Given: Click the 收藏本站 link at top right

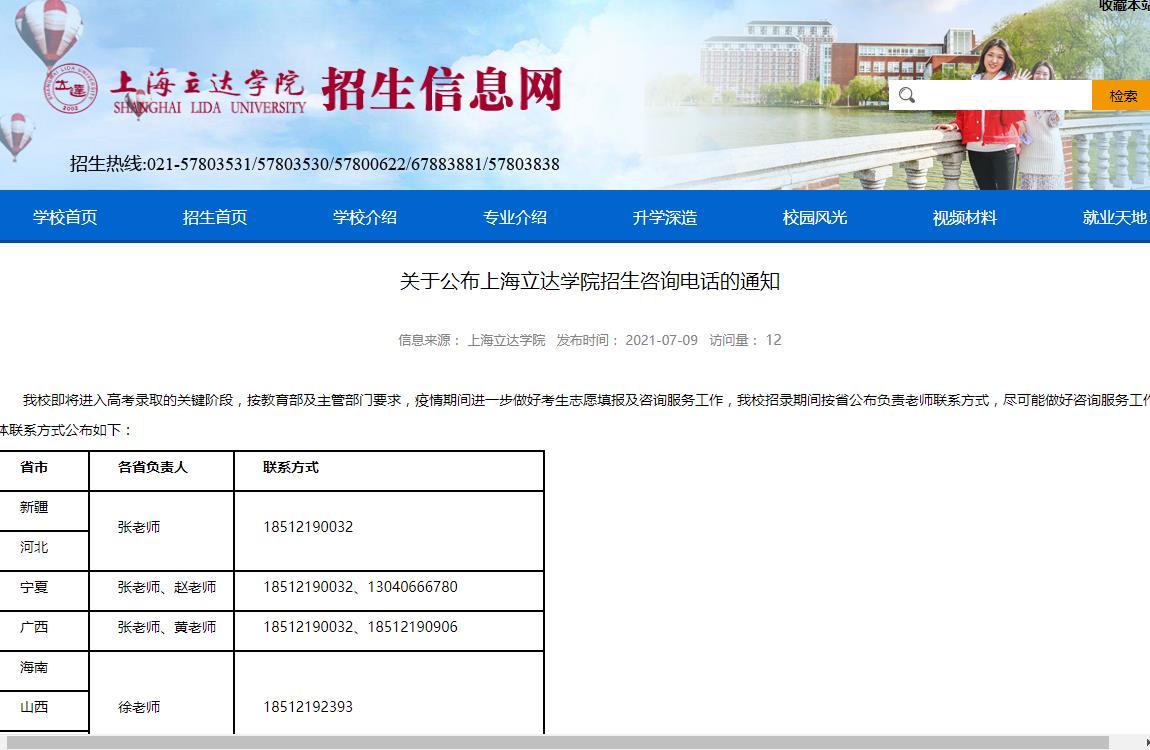Looking at the screenshot, I should tap(1124, 6).
